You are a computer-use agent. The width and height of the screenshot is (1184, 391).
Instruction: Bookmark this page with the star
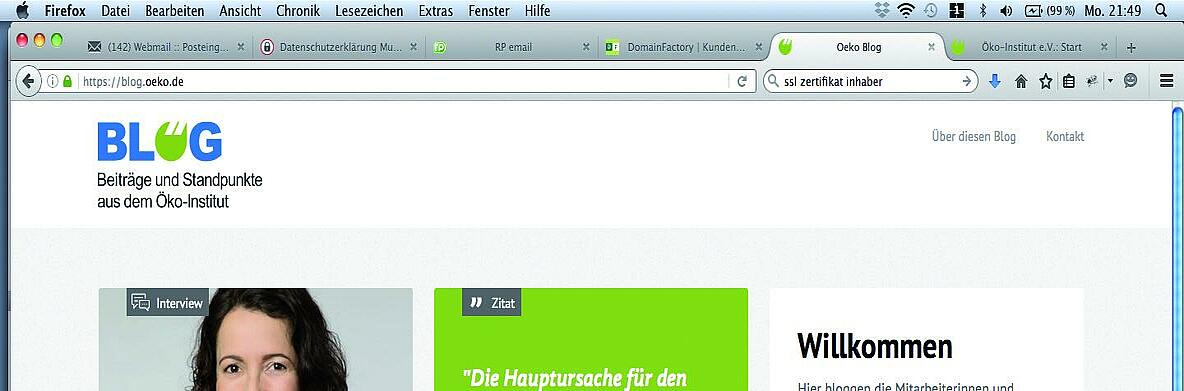click(1045, 82)
